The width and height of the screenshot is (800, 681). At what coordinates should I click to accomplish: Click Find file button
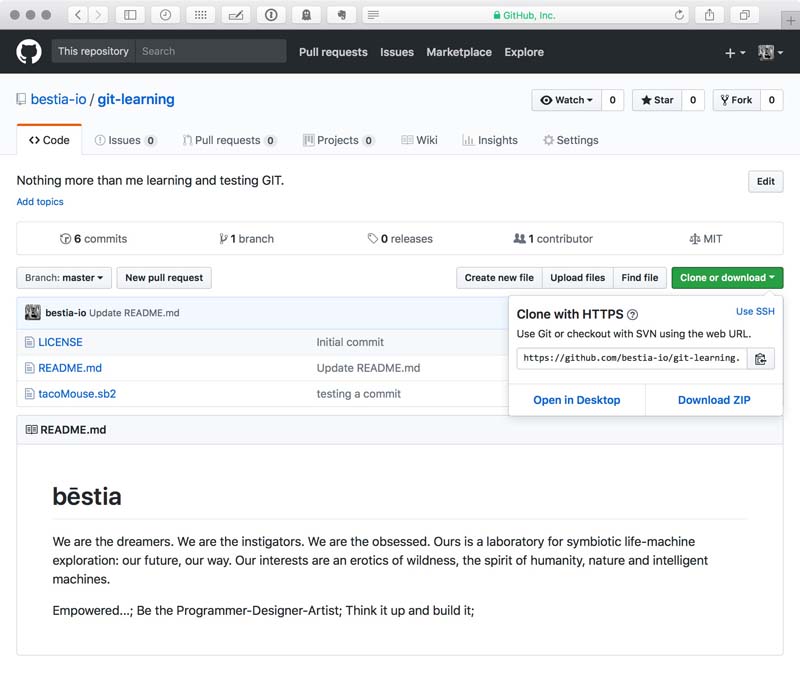(640, 278)
